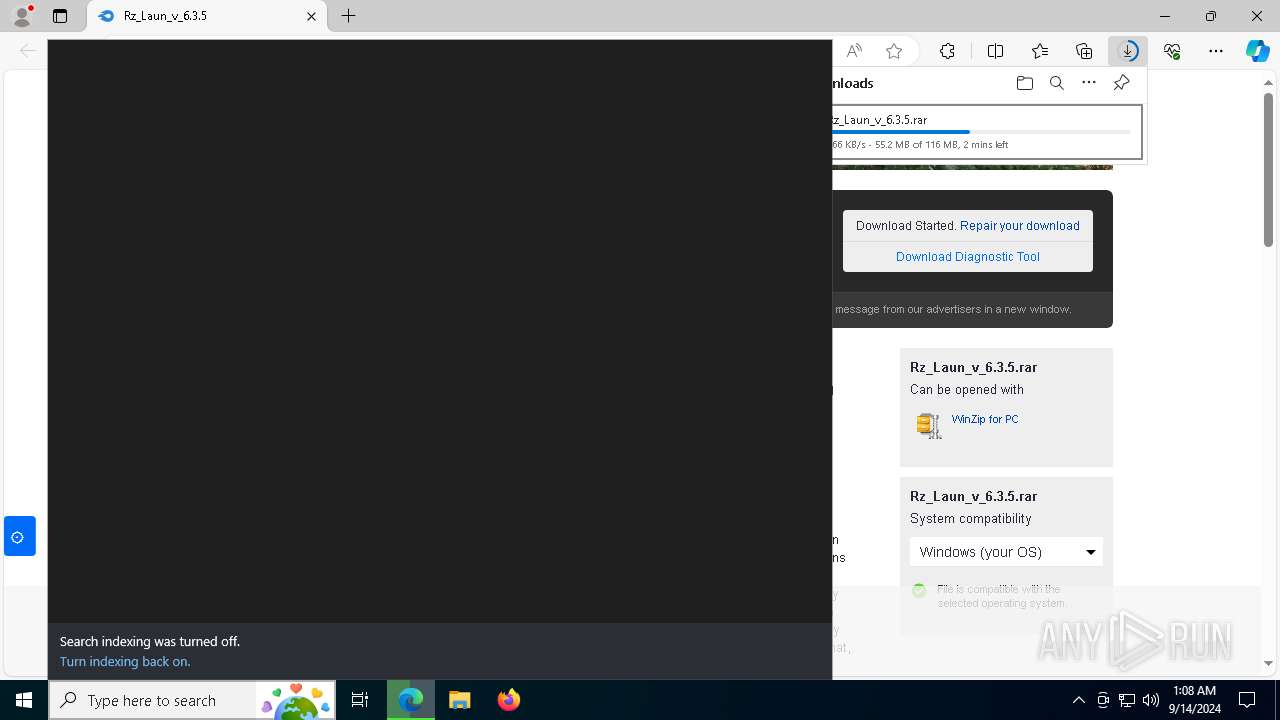Search downloads in the Downloads panel
The height and width of the screenshot is (720, 1280).
1056,83
